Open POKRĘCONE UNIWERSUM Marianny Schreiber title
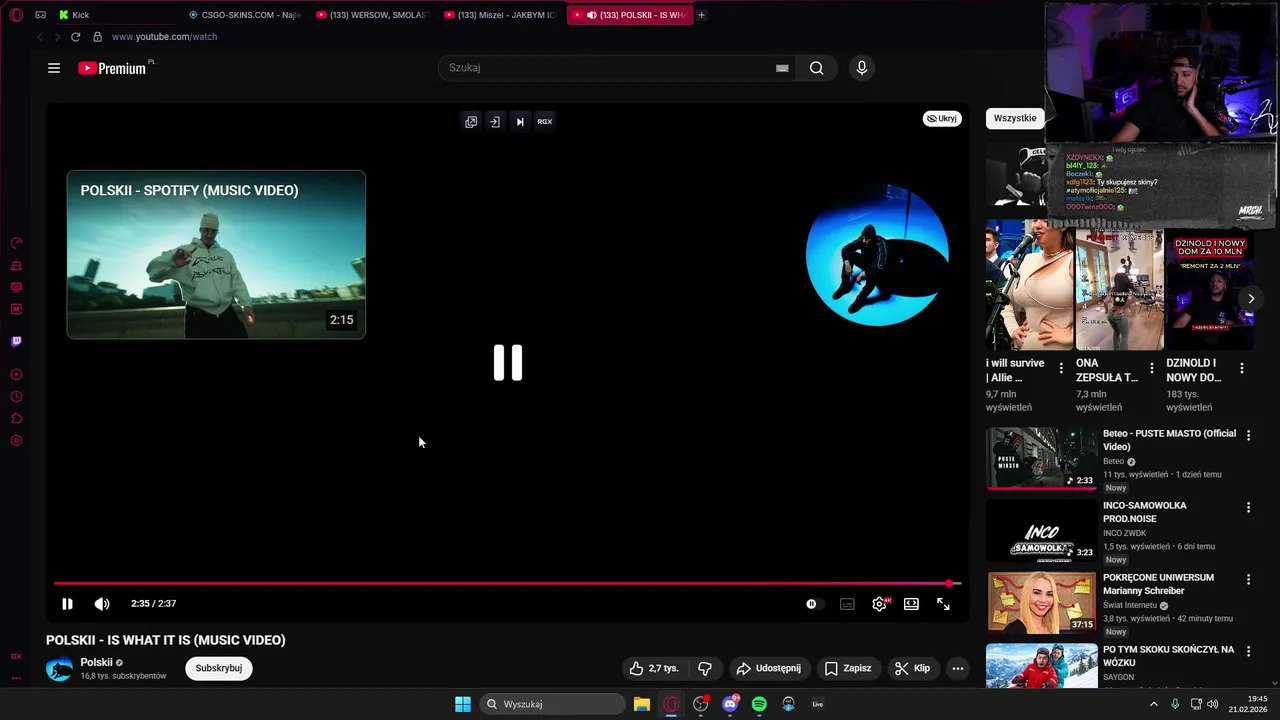Screen dimensions: 1280x720 pyautogui.click(x=1158, y=584)
